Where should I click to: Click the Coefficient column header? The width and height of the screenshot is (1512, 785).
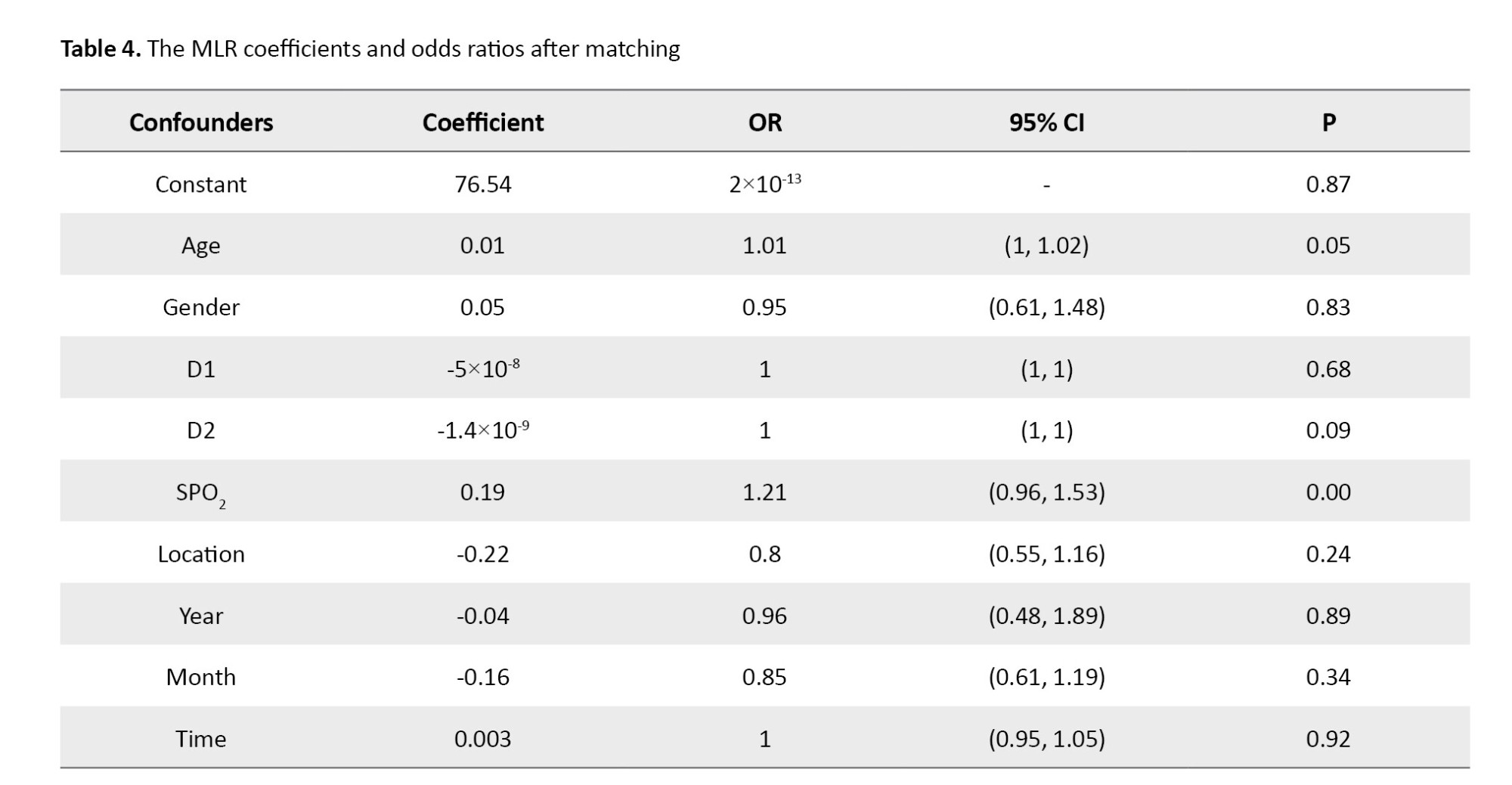[482, 123]
